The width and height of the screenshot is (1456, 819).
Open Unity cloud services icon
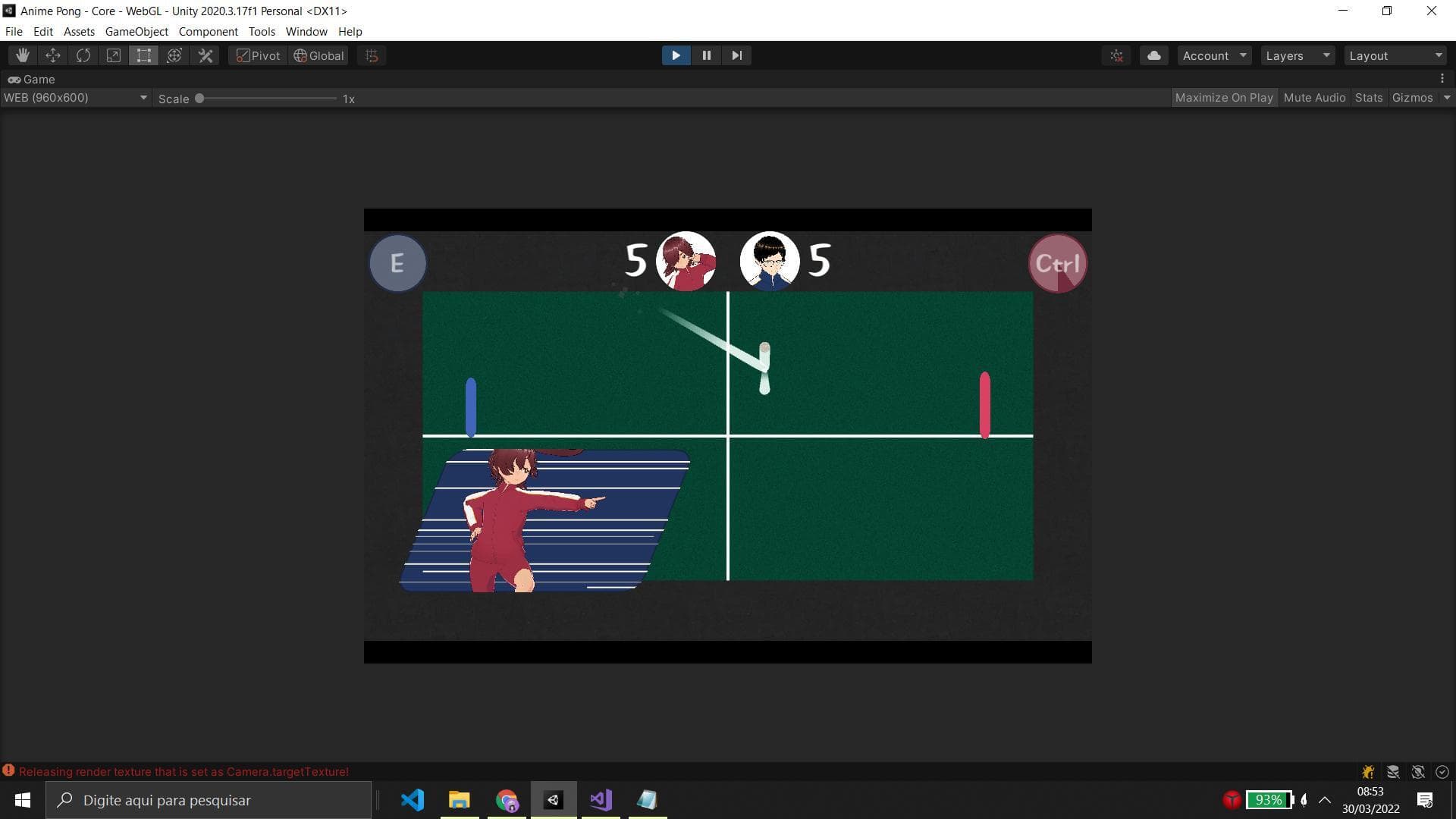point(1153,55)
